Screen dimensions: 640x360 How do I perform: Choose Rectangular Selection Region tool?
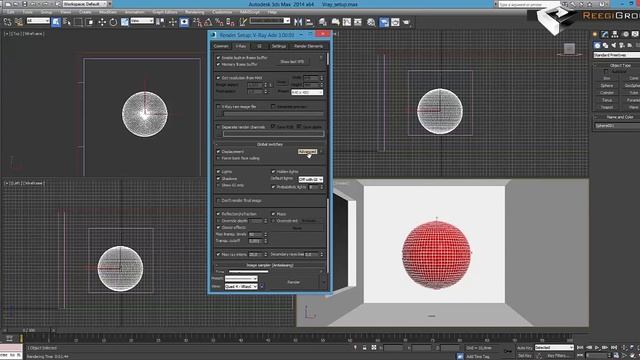78,22
